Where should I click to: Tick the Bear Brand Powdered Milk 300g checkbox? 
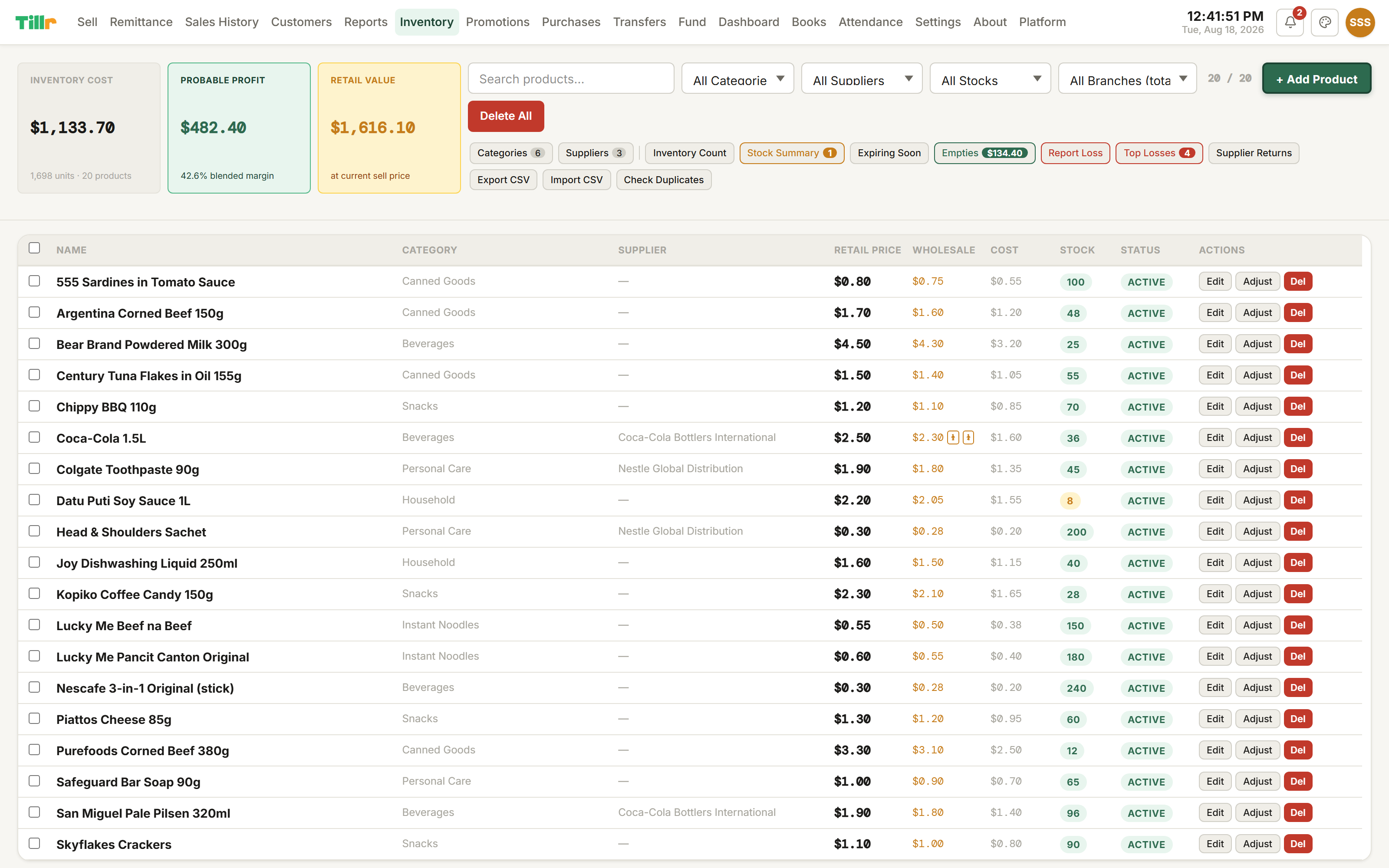[34, 343]
